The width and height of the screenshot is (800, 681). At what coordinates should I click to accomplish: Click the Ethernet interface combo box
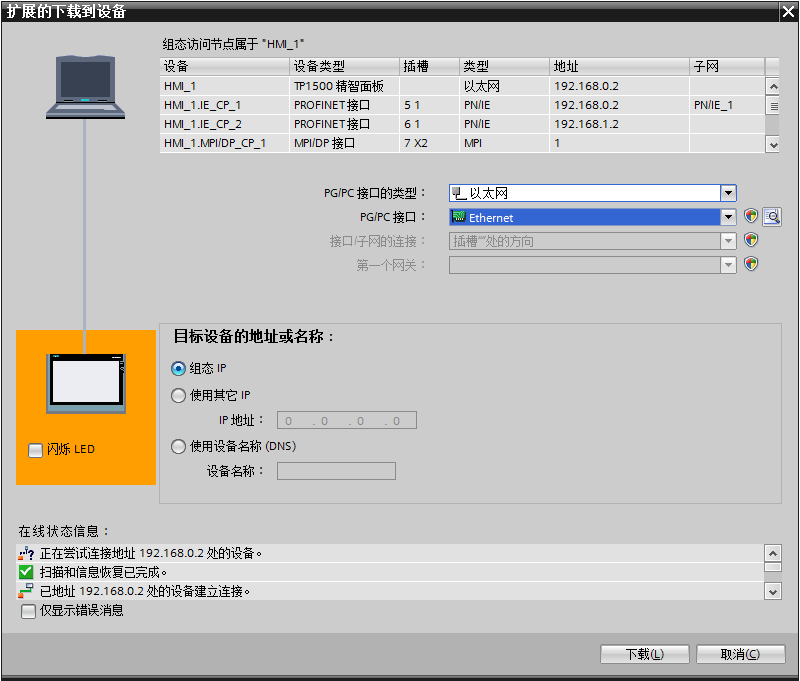592,217
